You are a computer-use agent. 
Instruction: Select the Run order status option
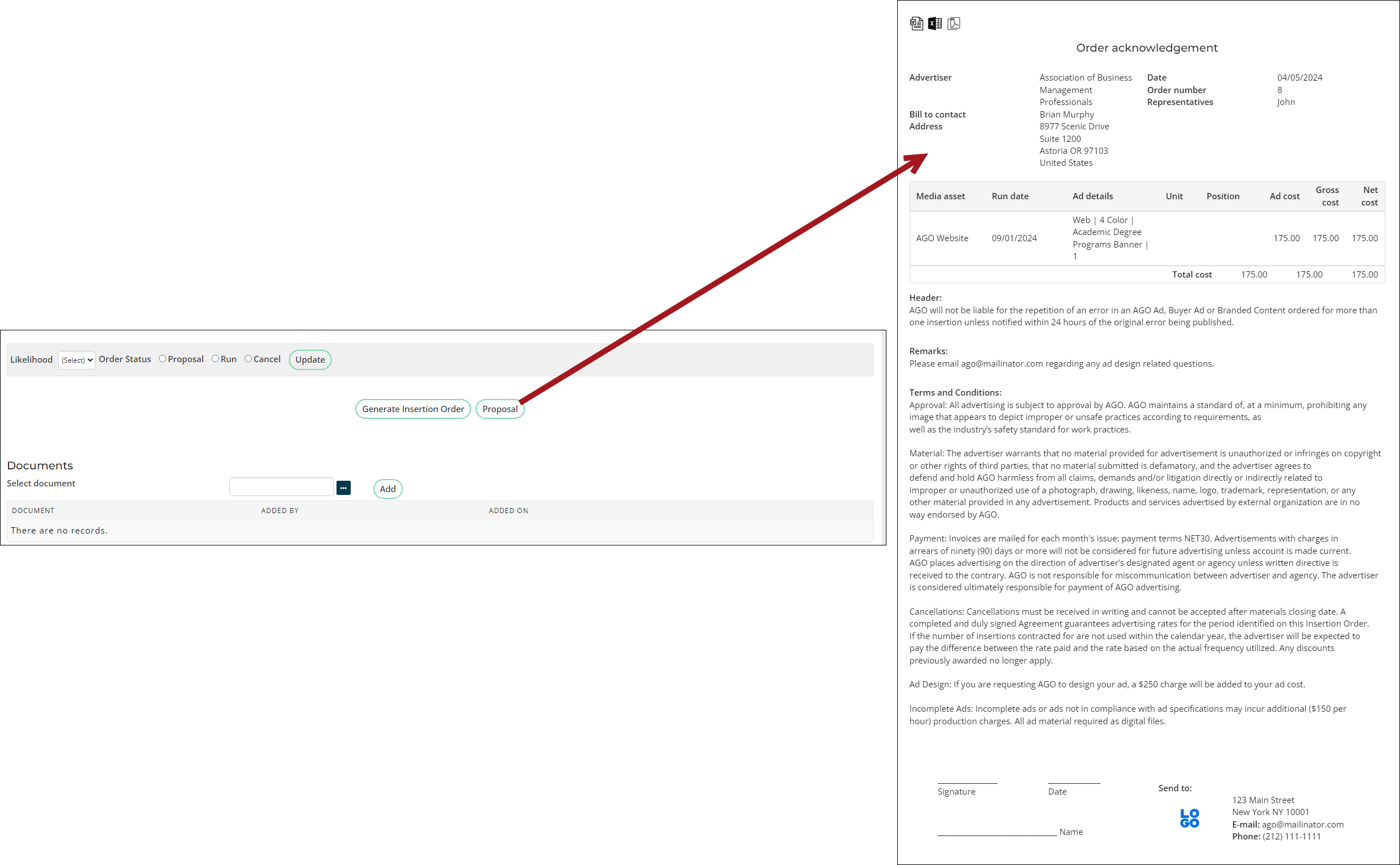pos(215,359)
